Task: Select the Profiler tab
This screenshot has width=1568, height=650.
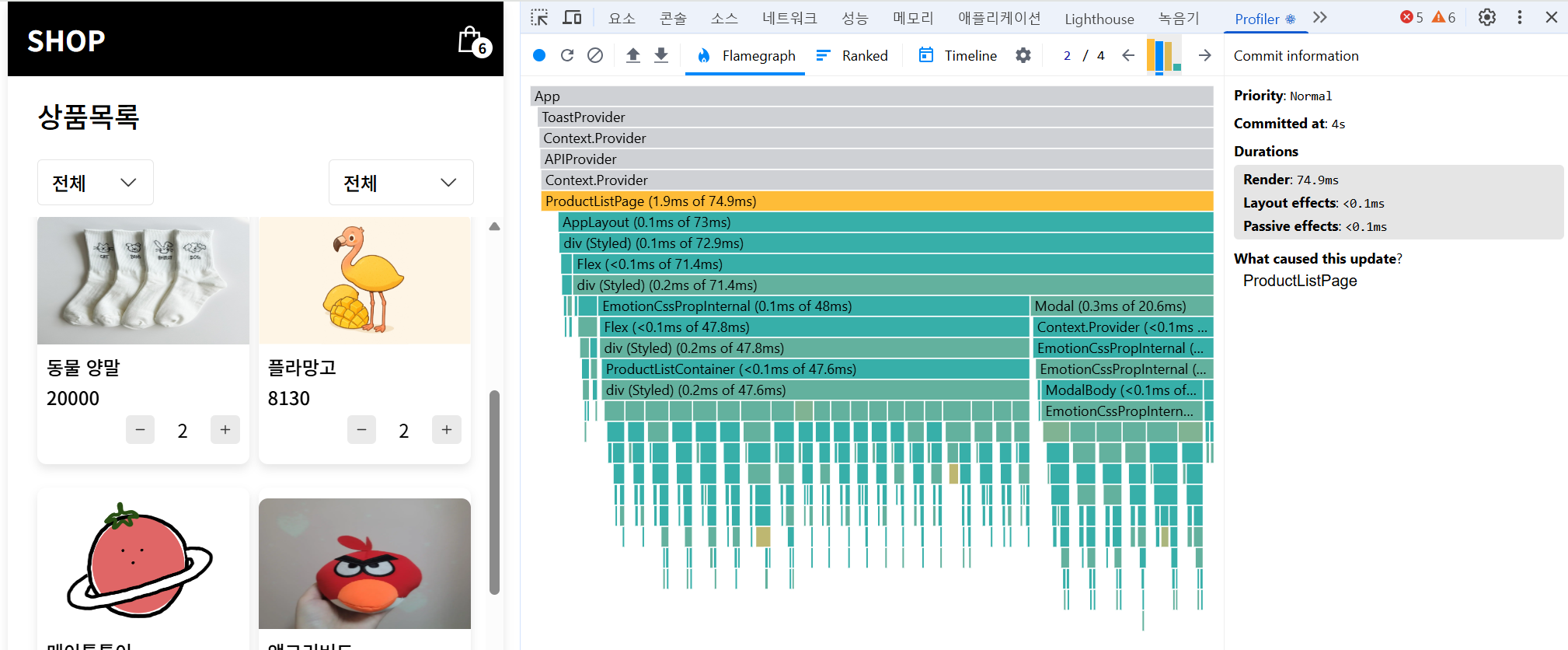Action: pos(1264,19)
